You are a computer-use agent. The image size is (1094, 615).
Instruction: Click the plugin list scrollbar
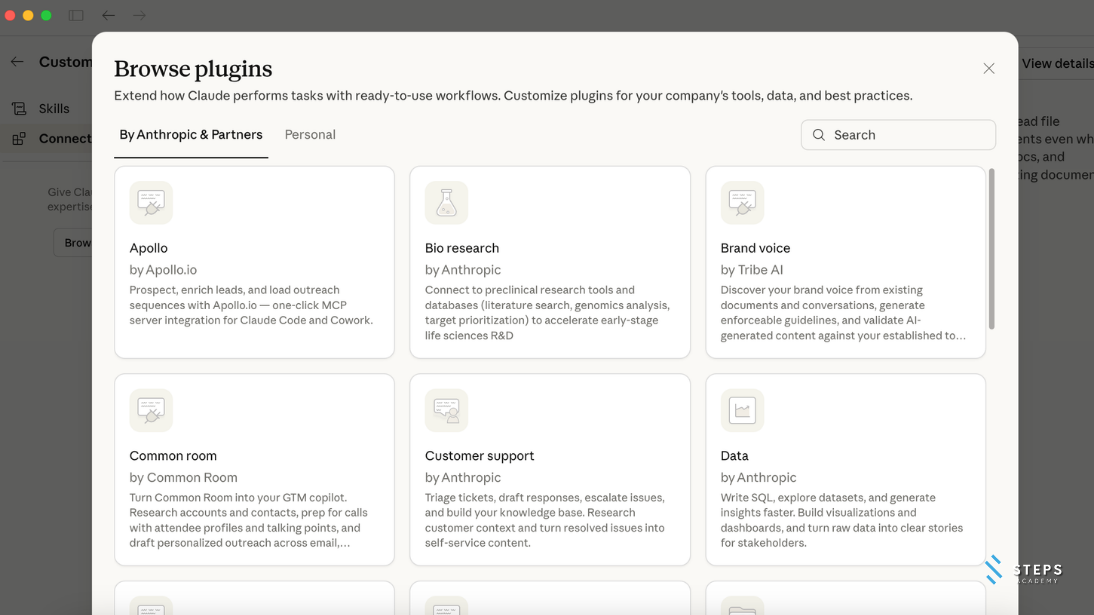[x=991, y=250]
